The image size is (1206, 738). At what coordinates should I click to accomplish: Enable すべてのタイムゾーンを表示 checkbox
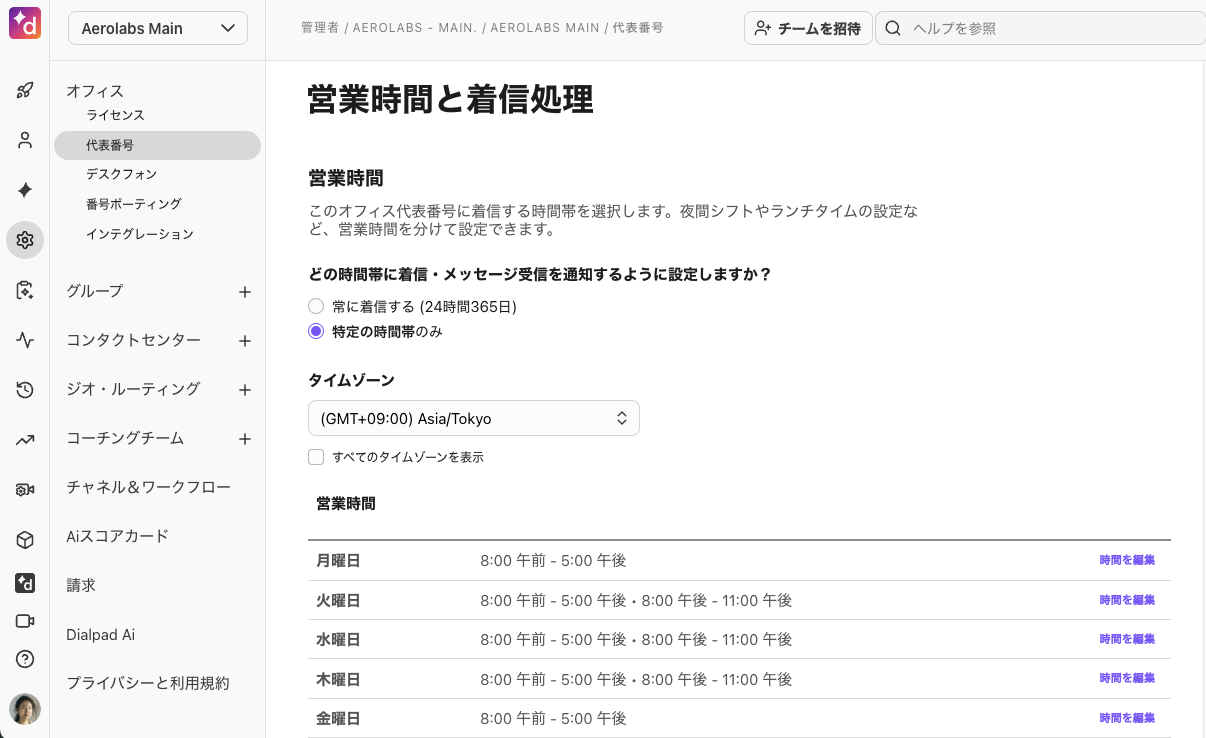316,457
